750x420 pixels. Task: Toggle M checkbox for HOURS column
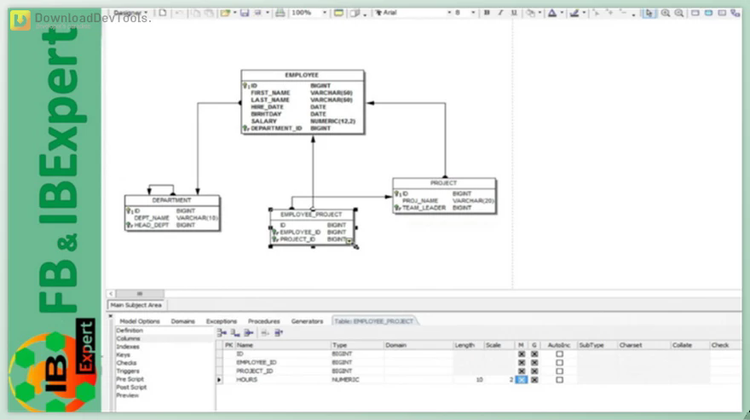521,380
